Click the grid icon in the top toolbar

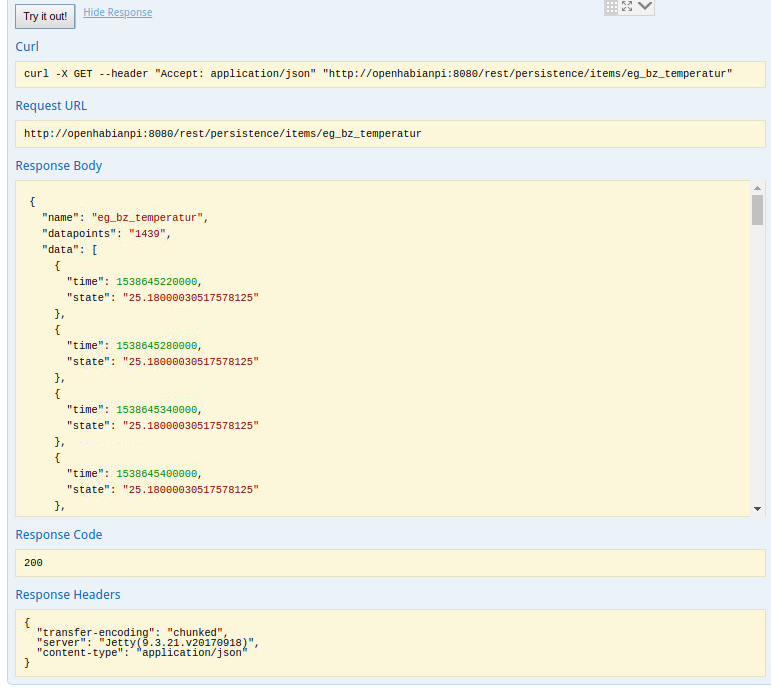611,7
